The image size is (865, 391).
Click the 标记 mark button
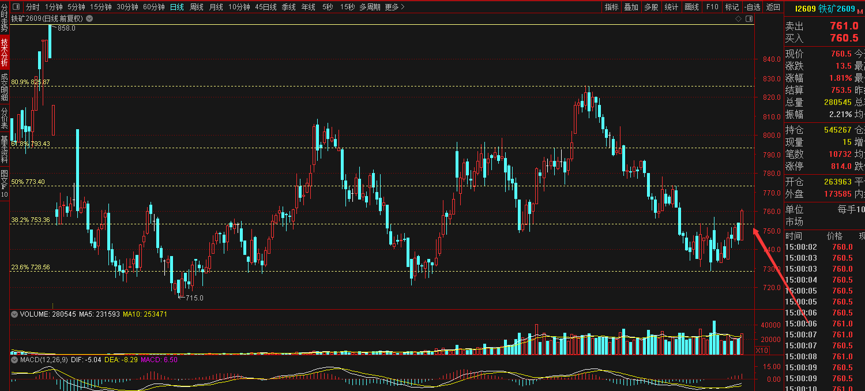coord(731,7)
